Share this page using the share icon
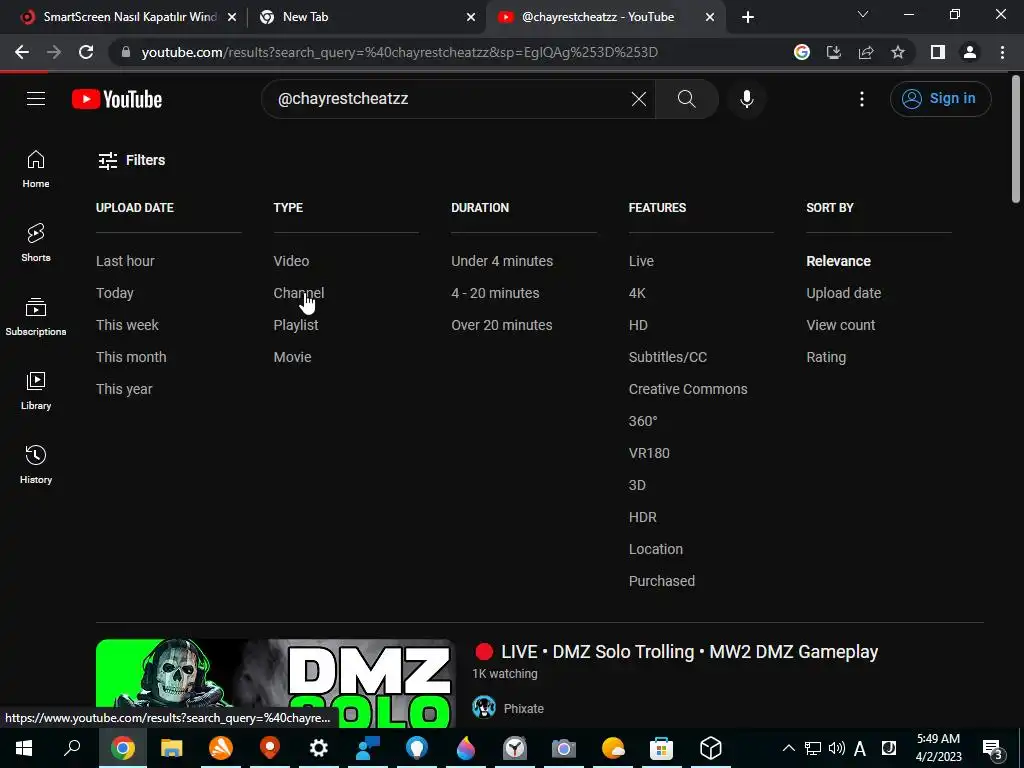 [x=866, y=52]
